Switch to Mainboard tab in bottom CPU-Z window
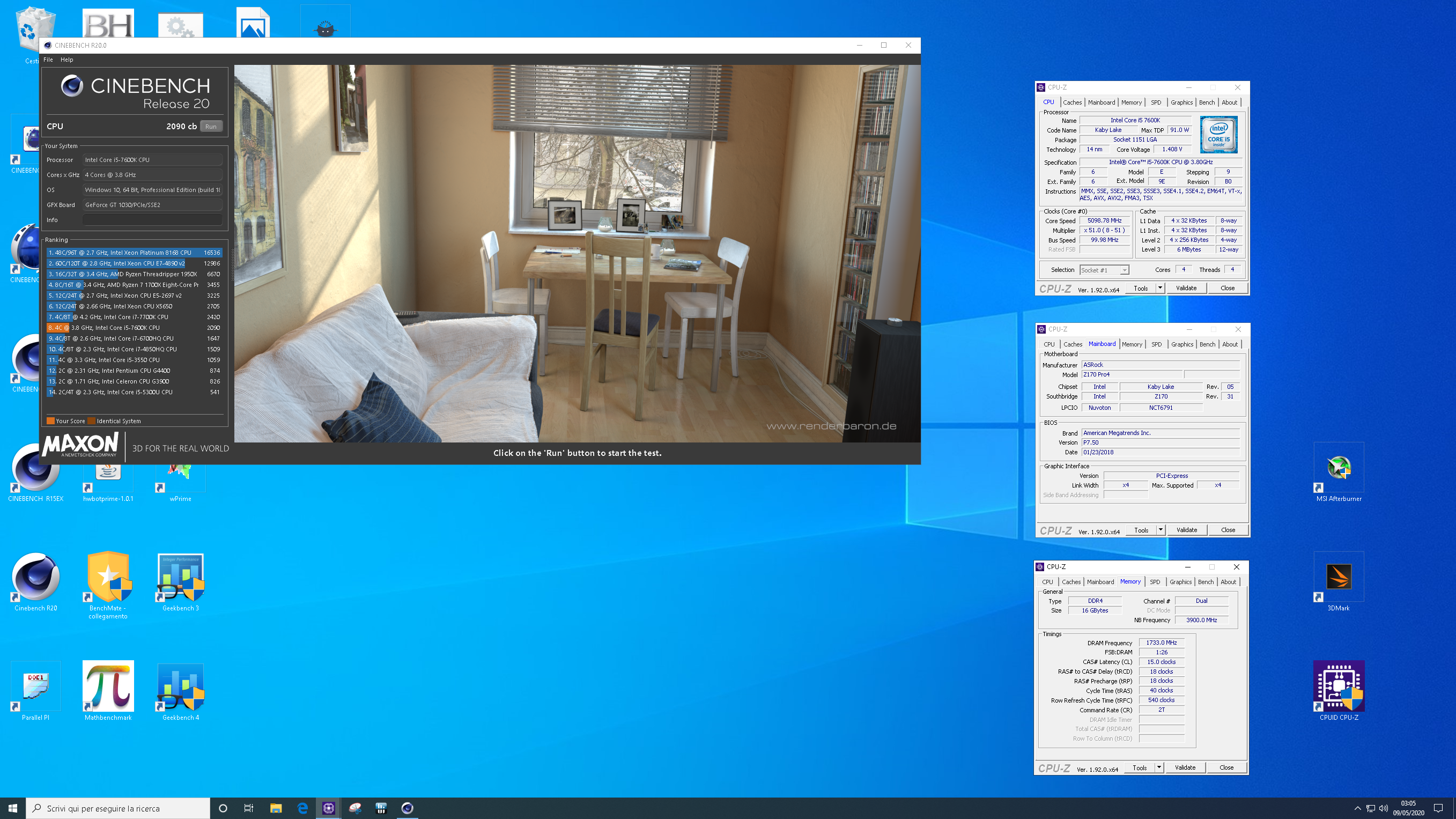 click(1100, 581)
